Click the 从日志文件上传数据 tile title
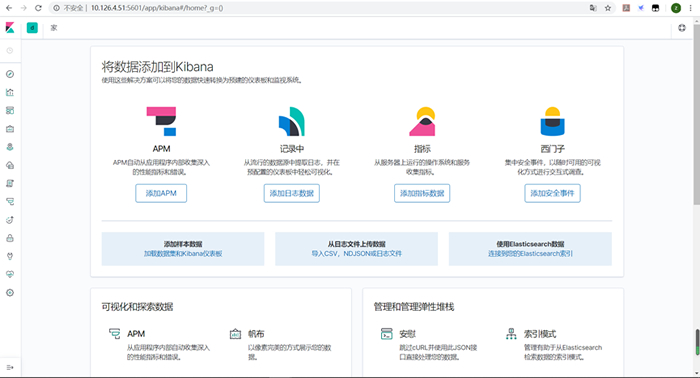 (x=356, y=244)
